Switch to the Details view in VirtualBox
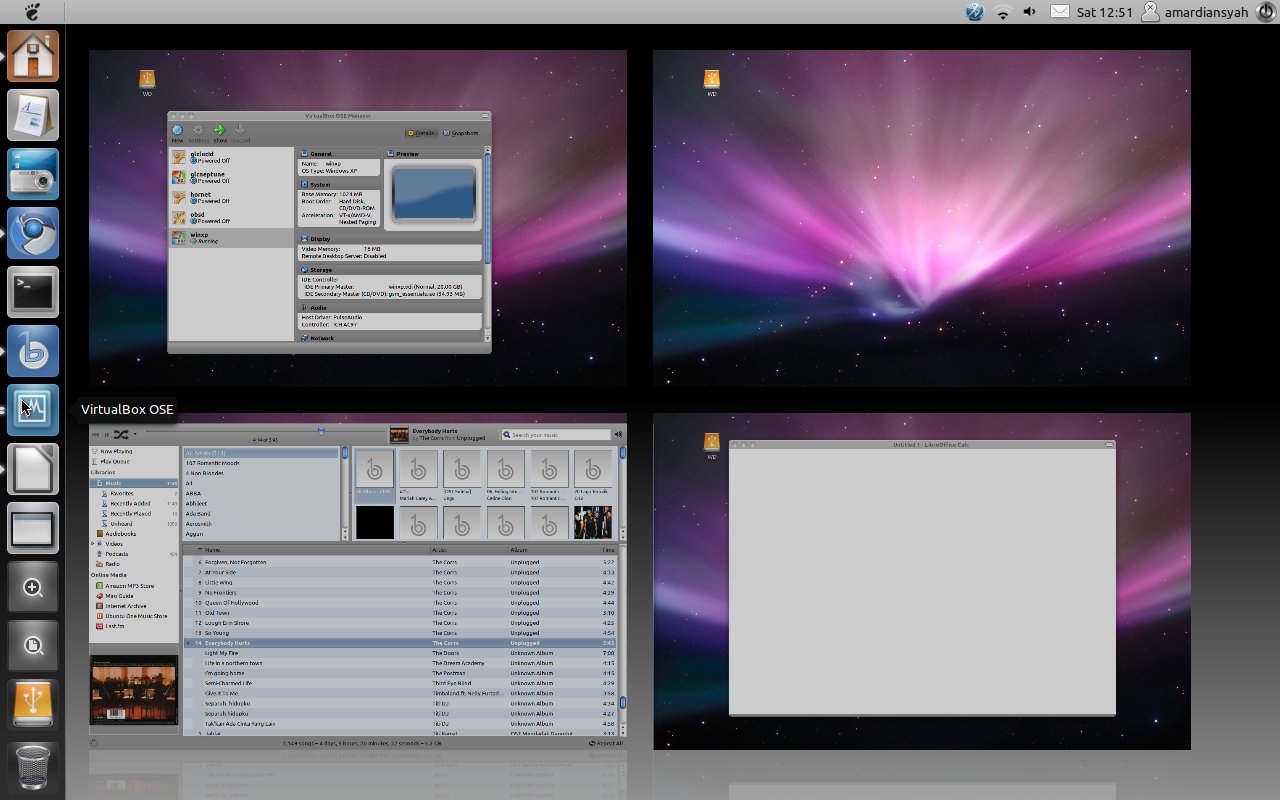 tap(421, 133)
